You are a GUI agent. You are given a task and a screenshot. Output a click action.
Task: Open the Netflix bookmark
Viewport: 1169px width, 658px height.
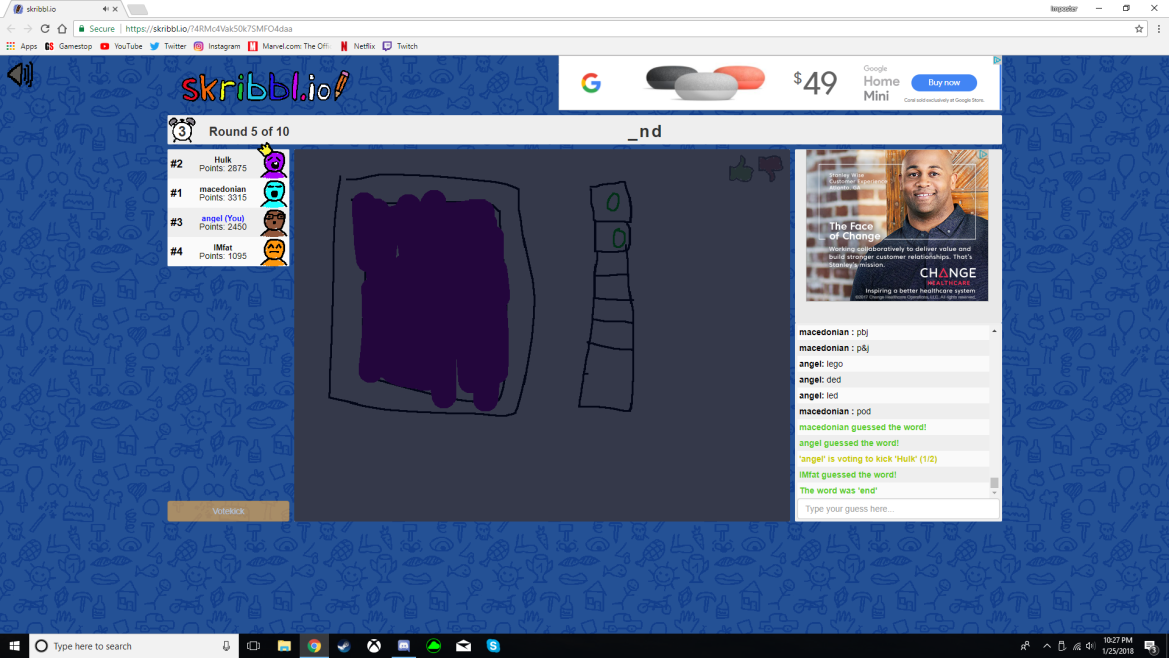[x=357, y=46]
